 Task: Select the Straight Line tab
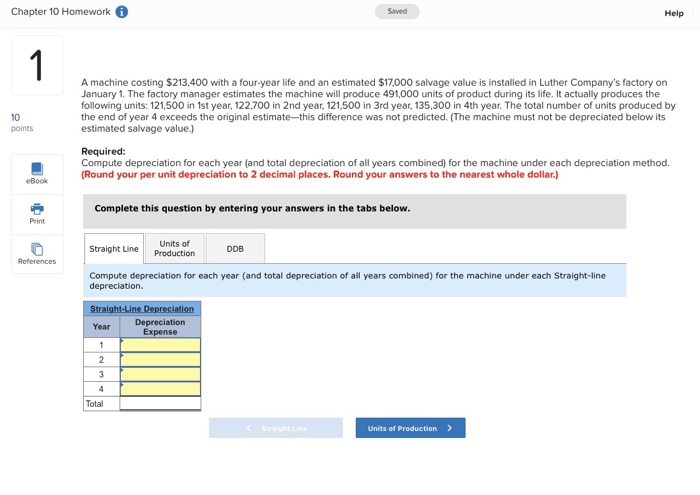pos(114,249)
